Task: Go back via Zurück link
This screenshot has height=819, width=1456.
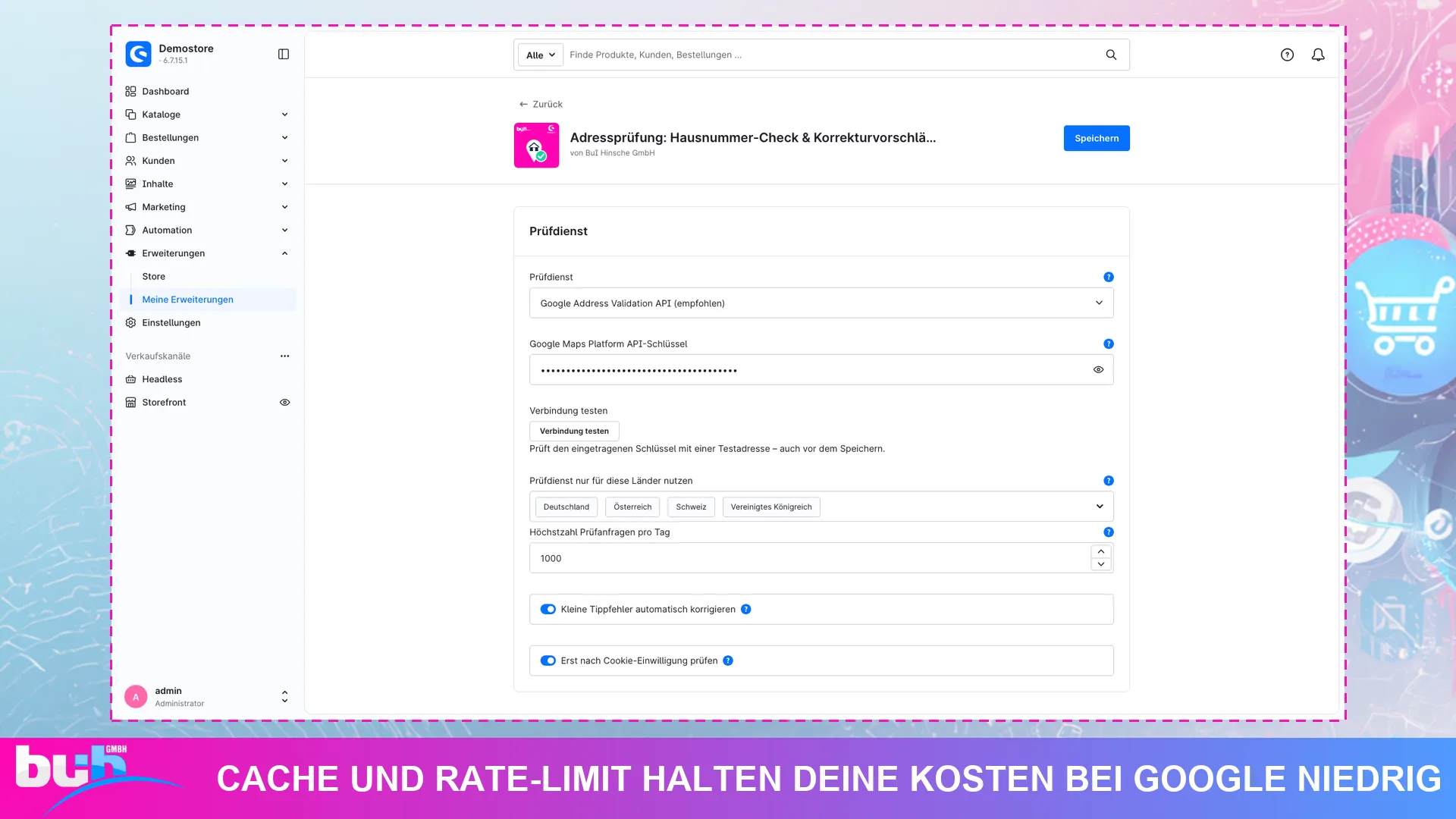Action: pos(541,104)
